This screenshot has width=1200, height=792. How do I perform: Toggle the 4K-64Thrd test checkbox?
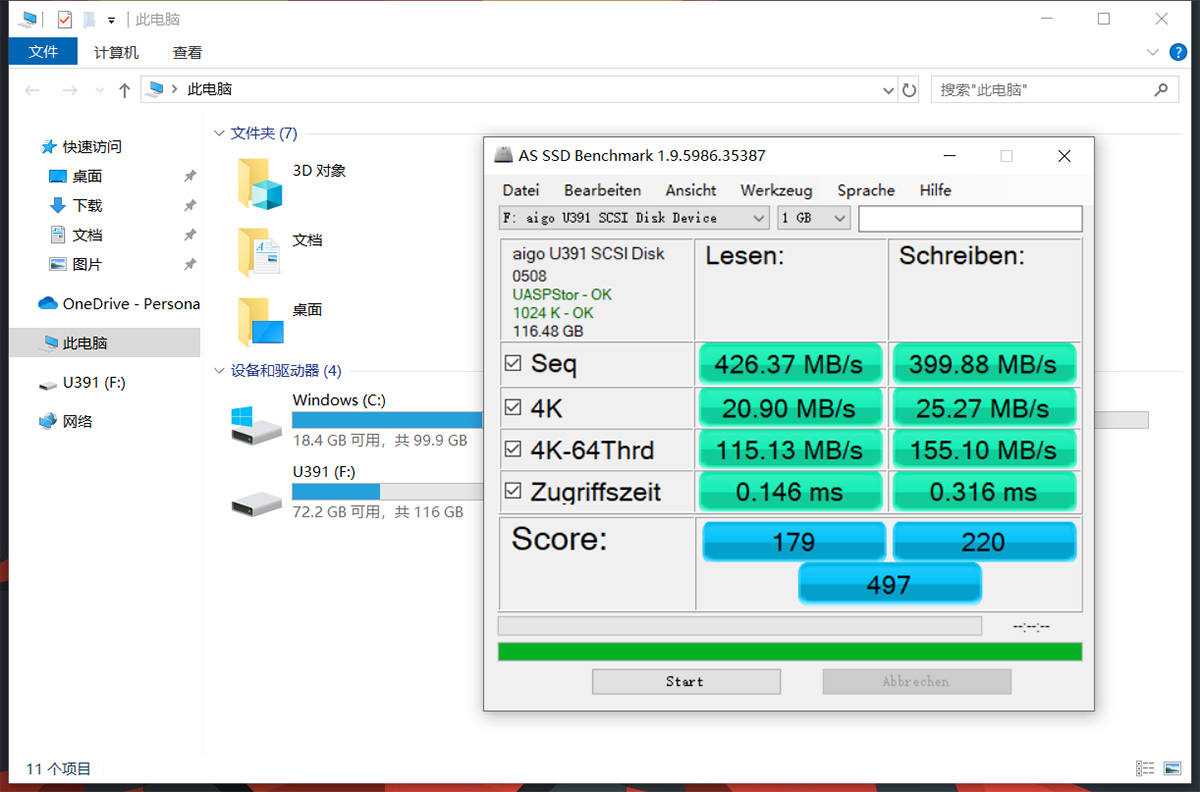513,450
